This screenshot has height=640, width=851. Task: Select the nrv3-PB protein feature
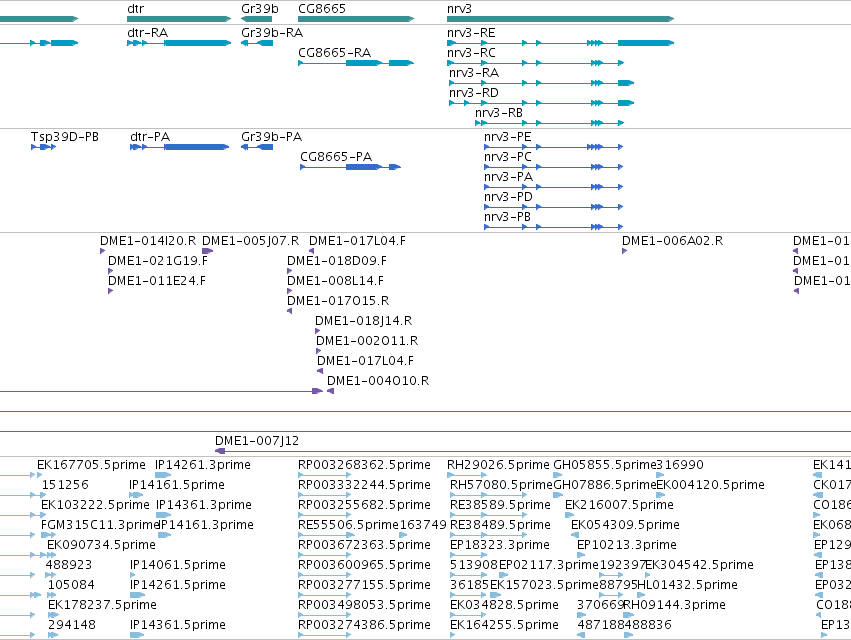(554, 227)
